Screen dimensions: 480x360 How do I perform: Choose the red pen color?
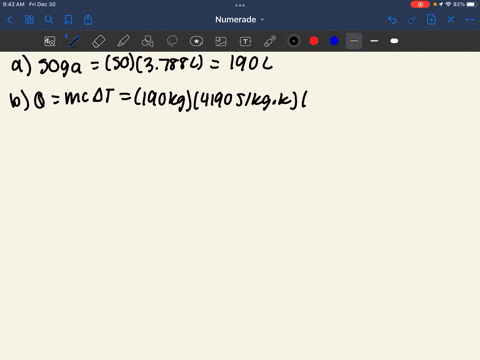pos(314,41)
